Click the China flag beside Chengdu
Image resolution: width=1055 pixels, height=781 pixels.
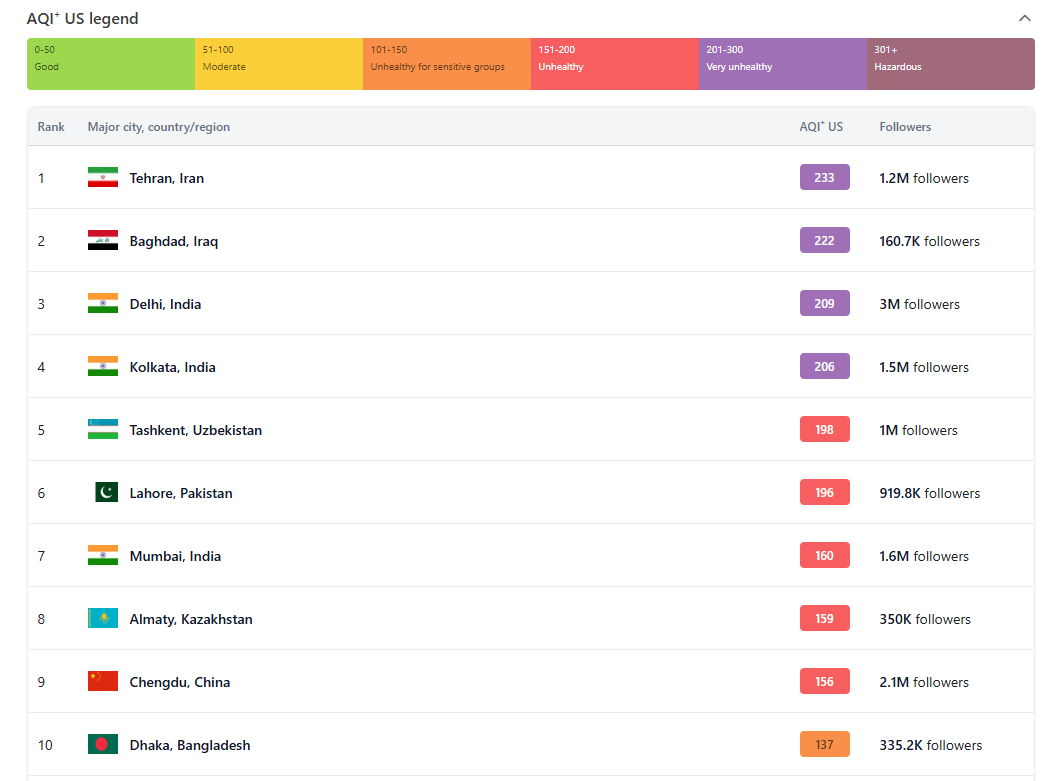coord(103,682)
